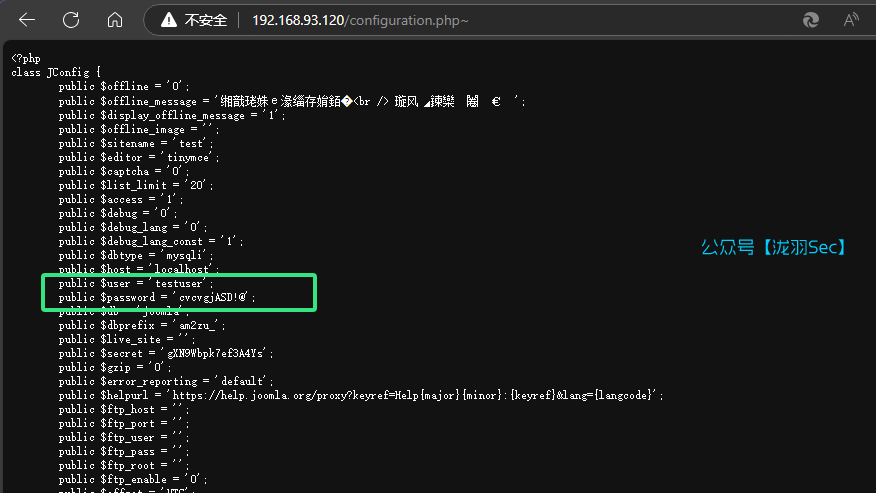Image resolution: width=876 pixels, height=493 pixels.
Task: Select the public $error_reporting = 'default' line
Action: [166, 381]
